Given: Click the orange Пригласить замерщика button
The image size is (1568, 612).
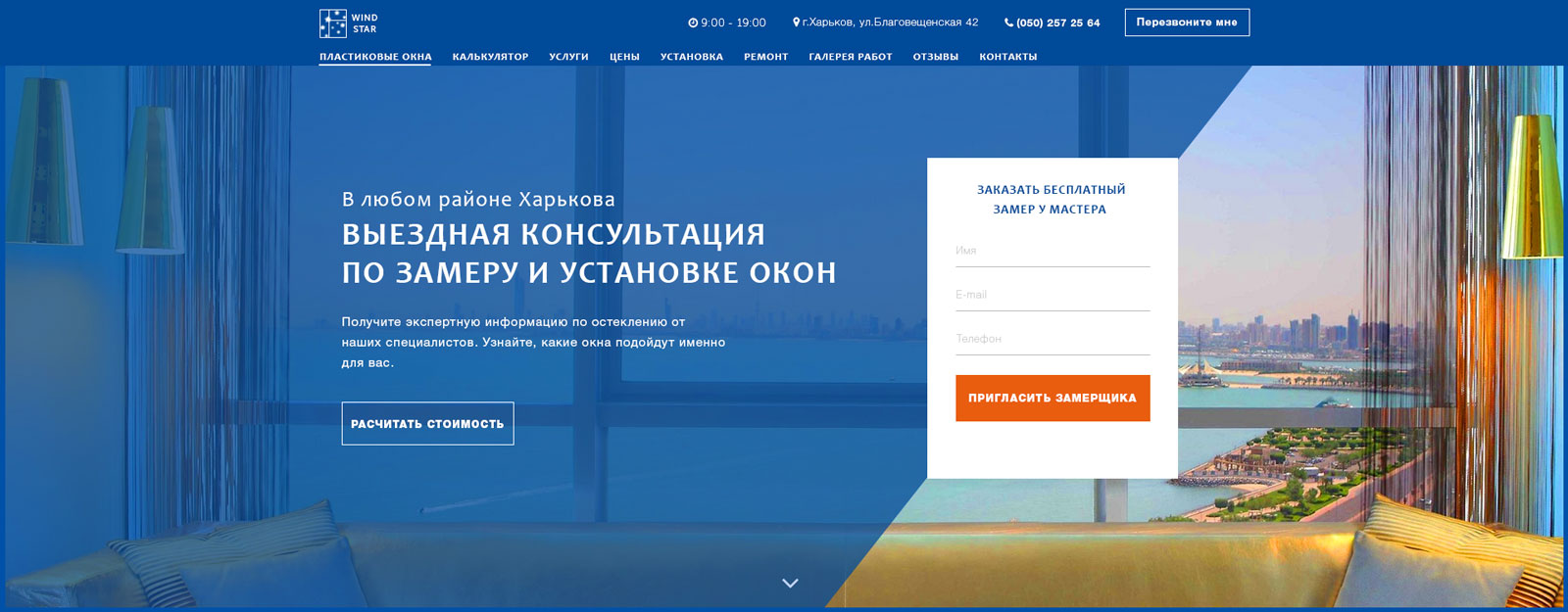Looking at the screenshot, I should pyautogui.click(x=1053, y=399).
